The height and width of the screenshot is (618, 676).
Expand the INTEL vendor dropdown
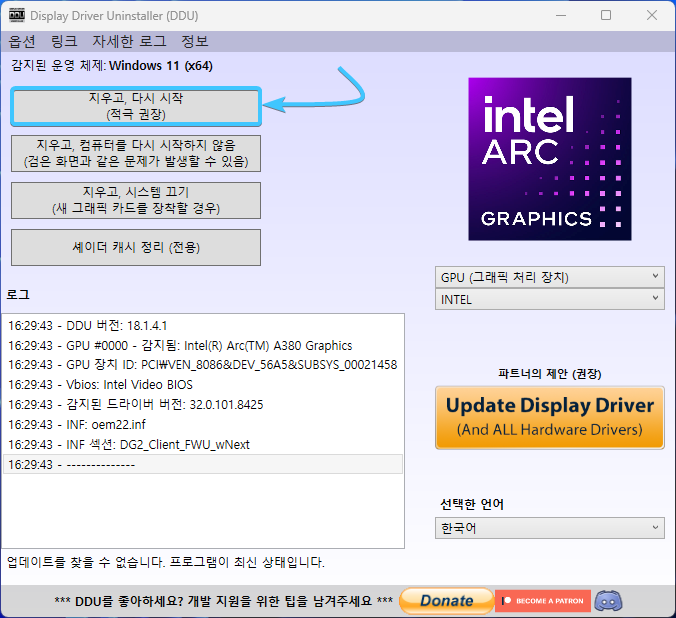[549, 299]
